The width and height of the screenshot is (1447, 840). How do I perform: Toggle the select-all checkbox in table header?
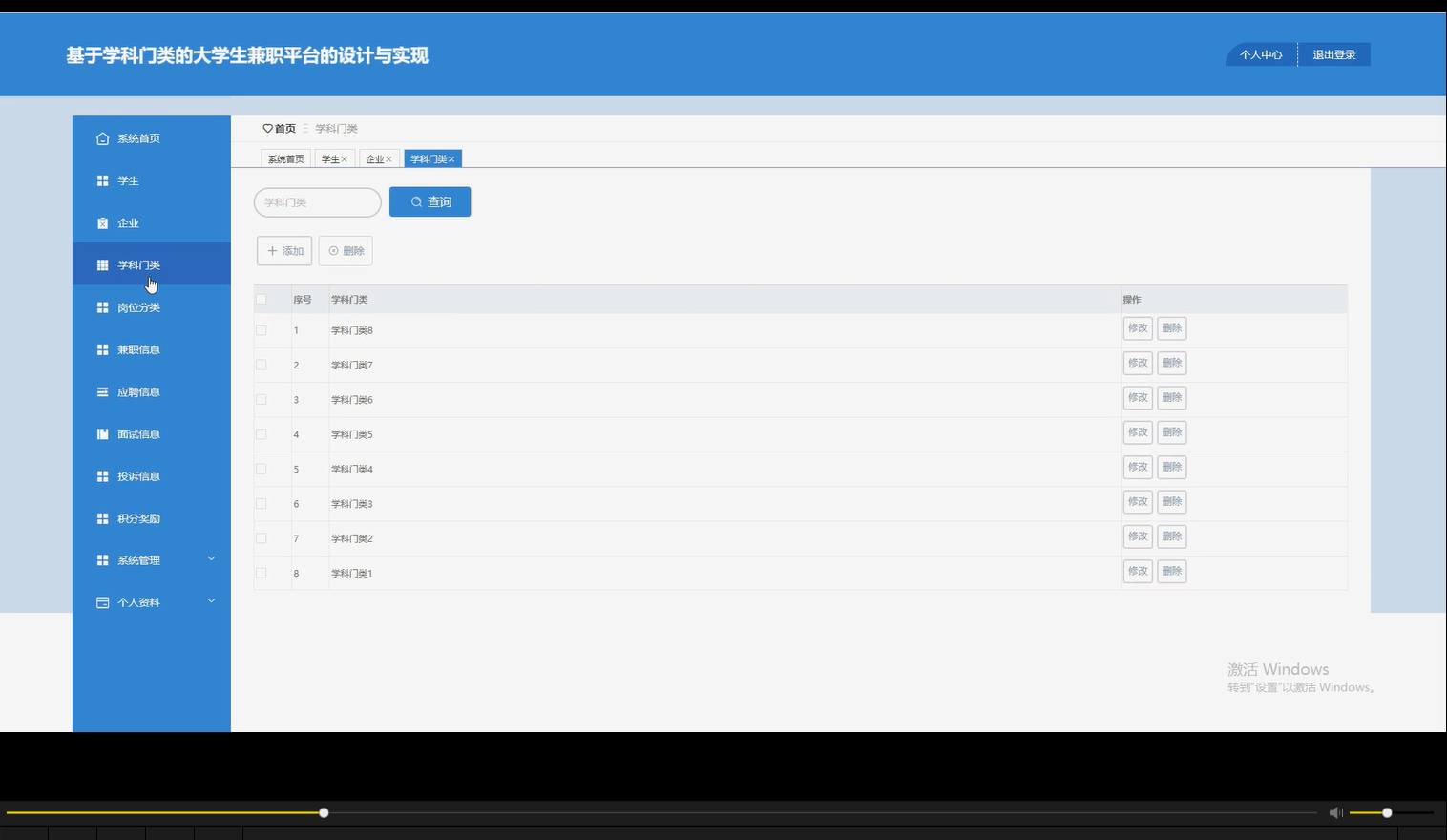click(262, 299)
